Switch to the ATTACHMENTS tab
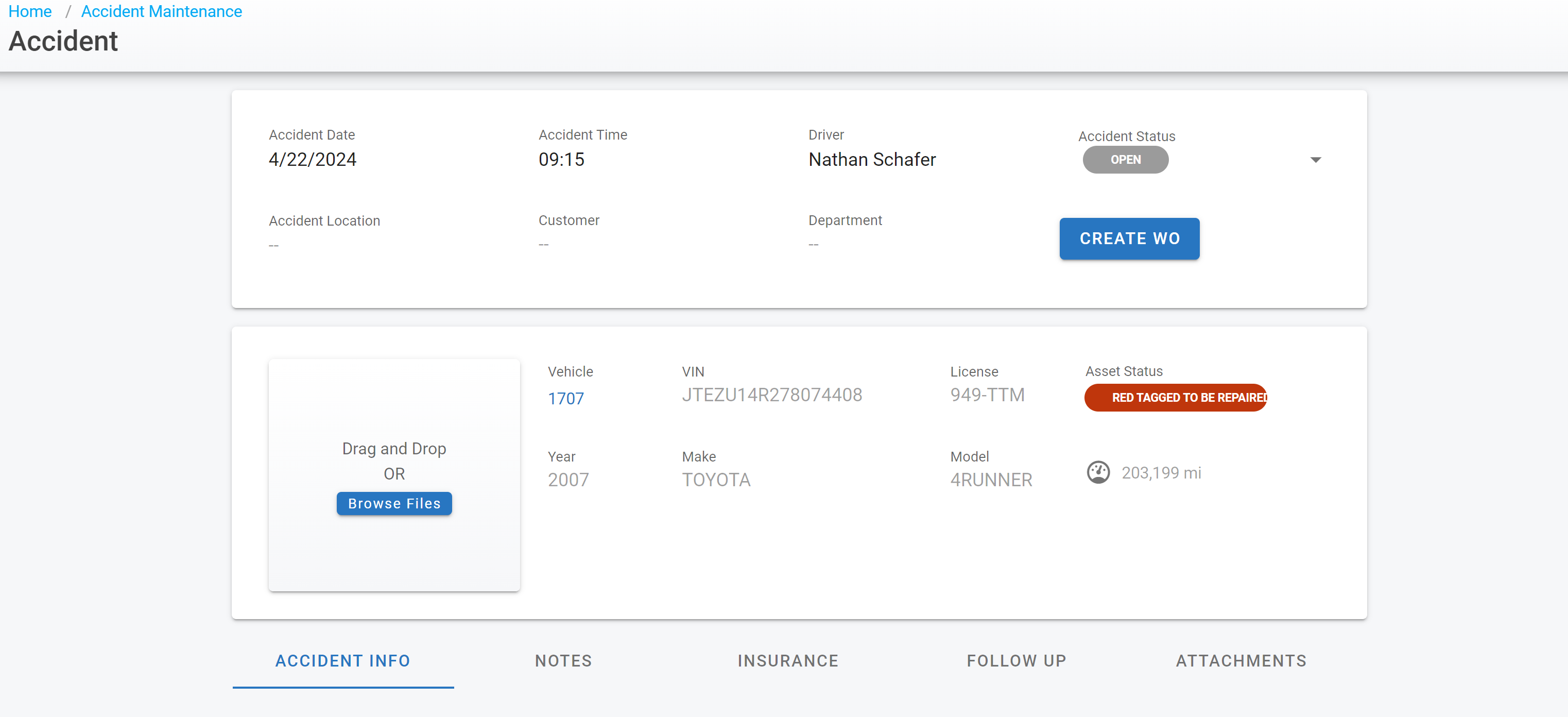The image size is (1568, 717). 1240,660
